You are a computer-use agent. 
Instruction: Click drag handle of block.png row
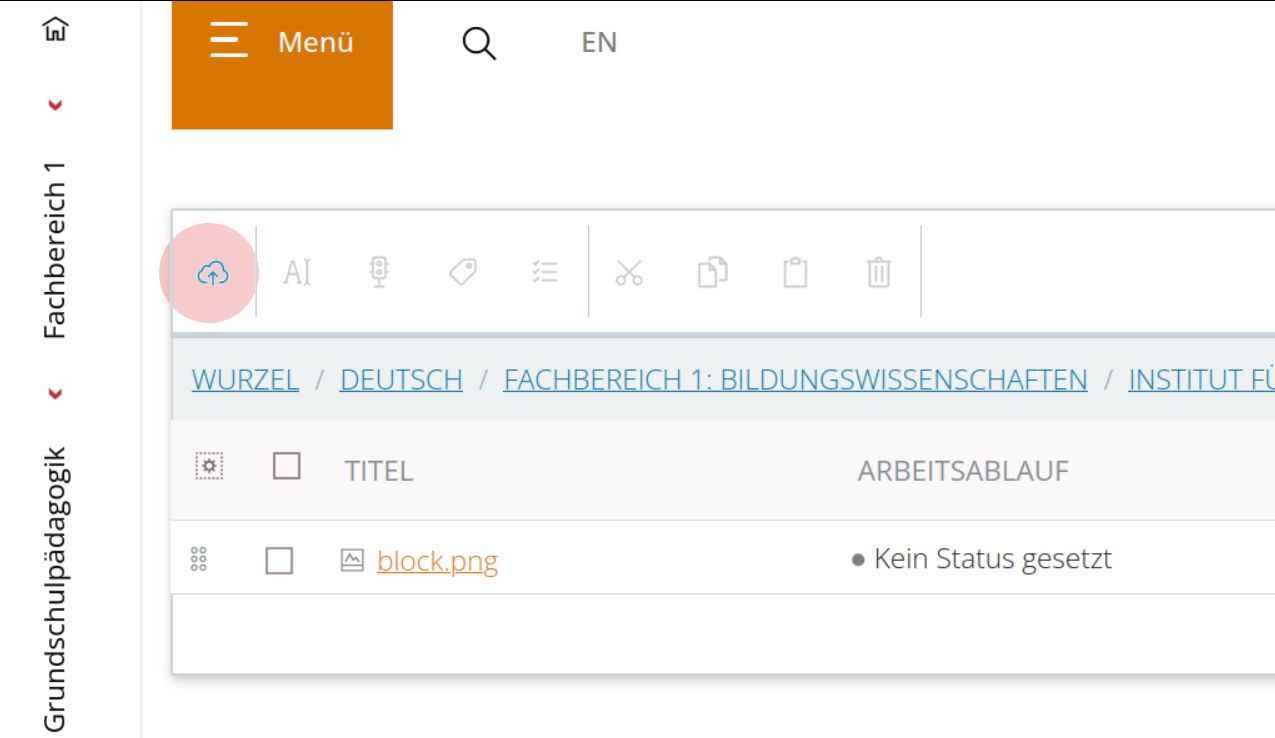point(198,560)
